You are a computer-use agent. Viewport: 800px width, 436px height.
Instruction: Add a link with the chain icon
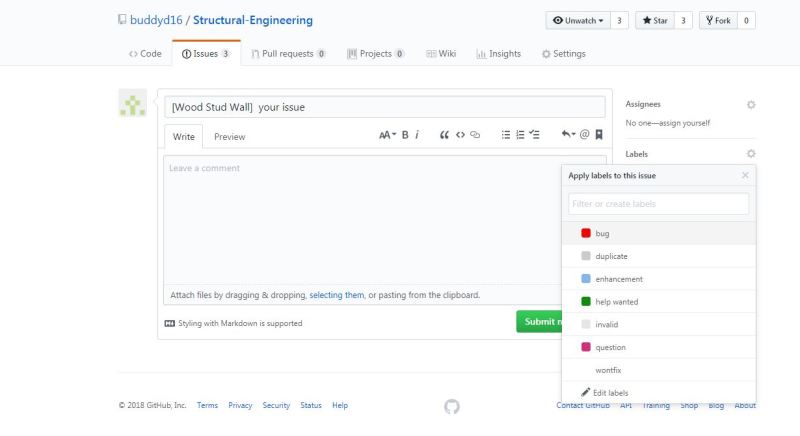(x=475, y=135)
